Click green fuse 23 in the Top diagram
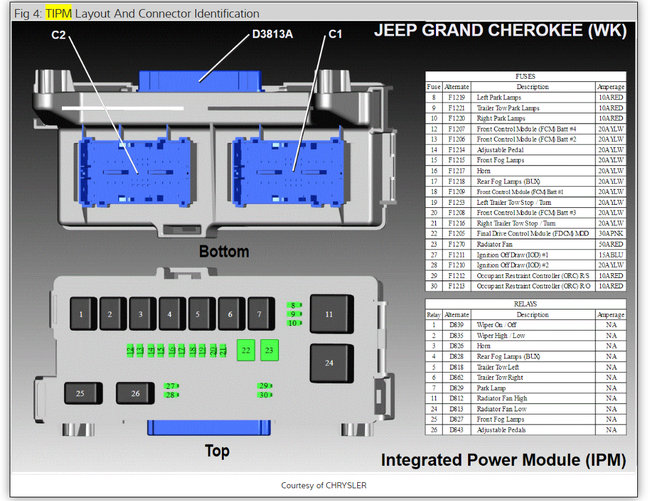 click(x=269, y=350)
